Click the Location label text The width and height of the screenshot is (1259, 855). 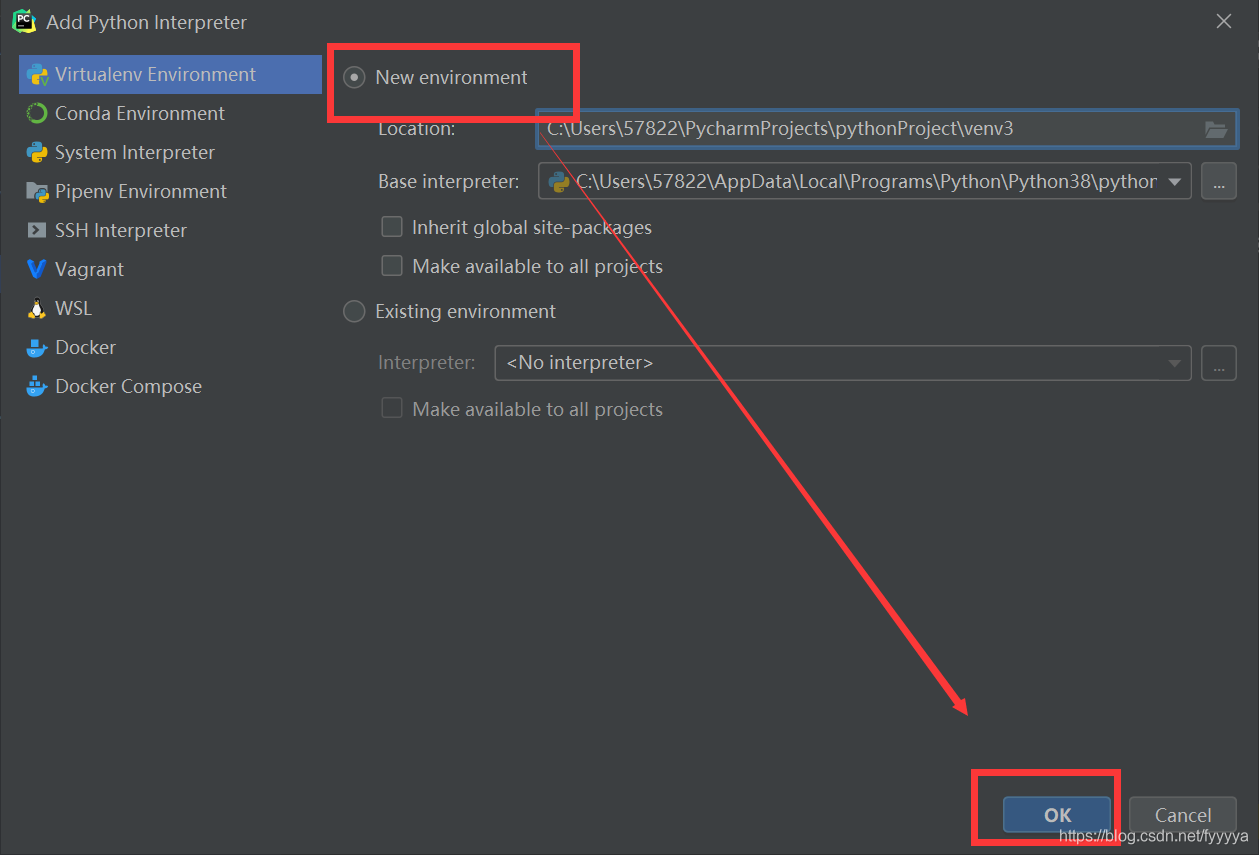point(417,129)
